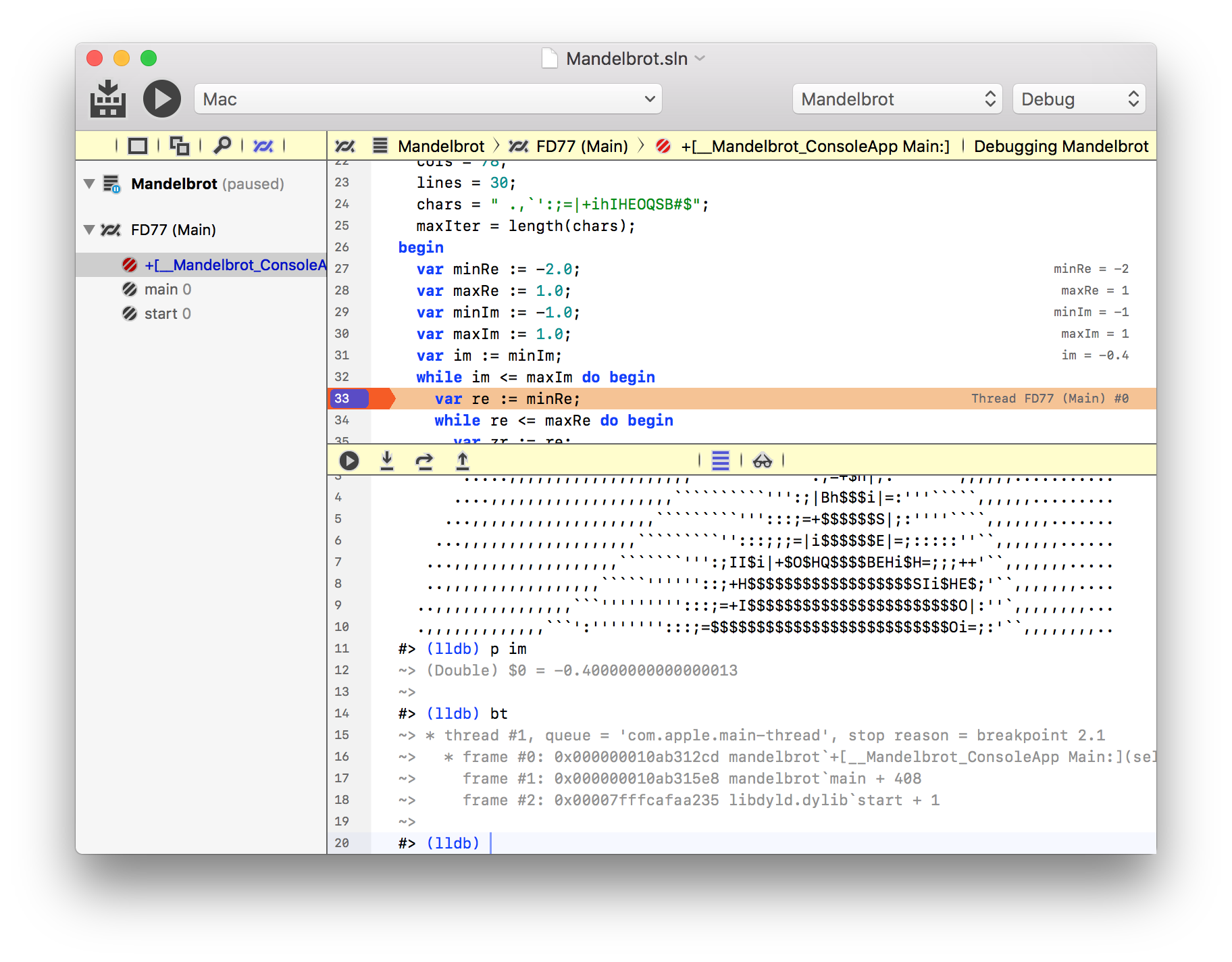
Task: Click the main 0 frame stripe icon
Action: tap(130, 289)
